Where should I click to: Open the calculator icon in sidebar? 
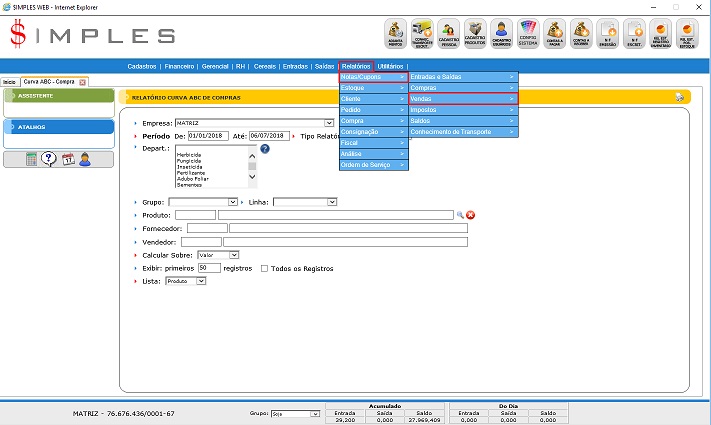pos(31,159)
